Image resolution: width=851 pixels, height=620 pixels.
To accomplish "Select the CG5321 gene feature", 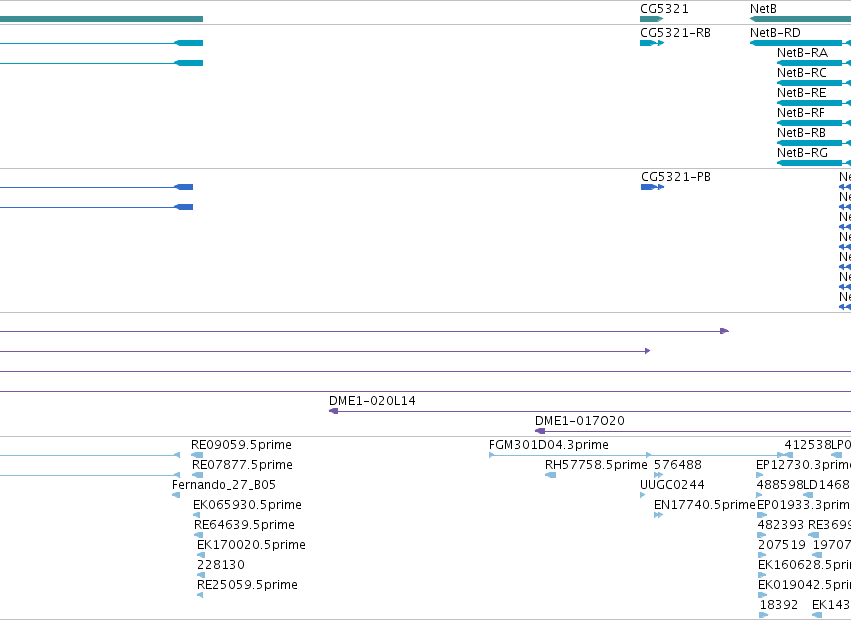I will 664,9.
